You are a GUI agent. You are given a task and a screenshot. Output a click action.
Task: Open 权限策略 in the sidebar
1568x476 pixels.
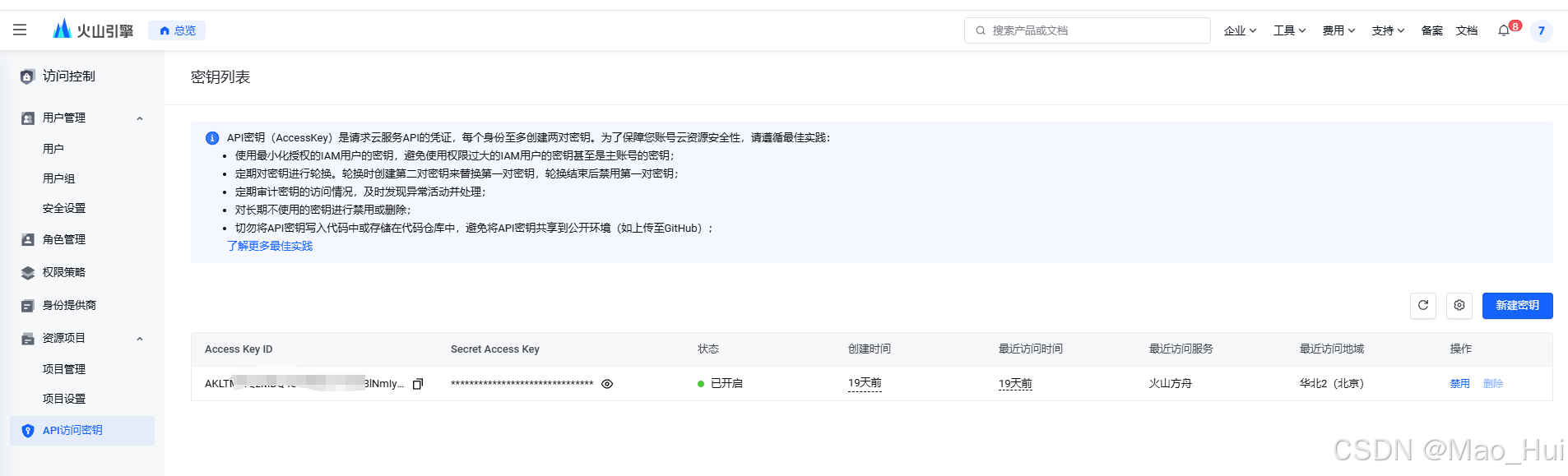(64, 272)
